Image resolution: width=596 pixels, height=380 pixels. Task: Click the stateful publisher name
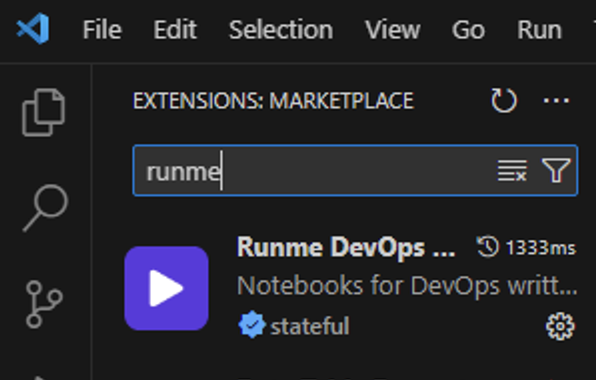(x=309, y=326)
